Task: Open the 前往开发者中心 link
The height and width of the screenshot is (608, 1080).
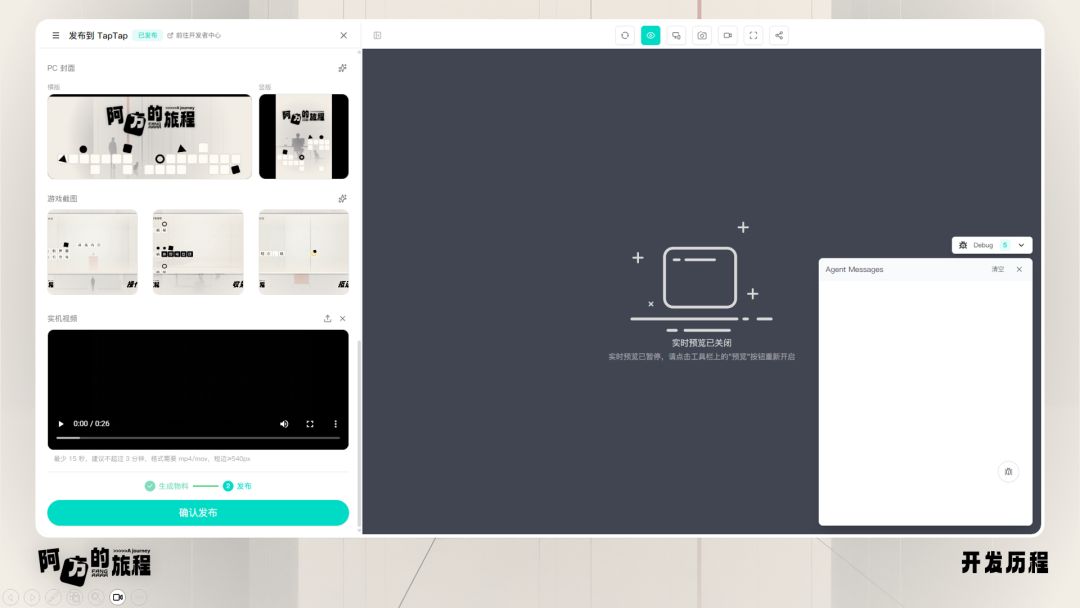Action: [x=194, y=35]
